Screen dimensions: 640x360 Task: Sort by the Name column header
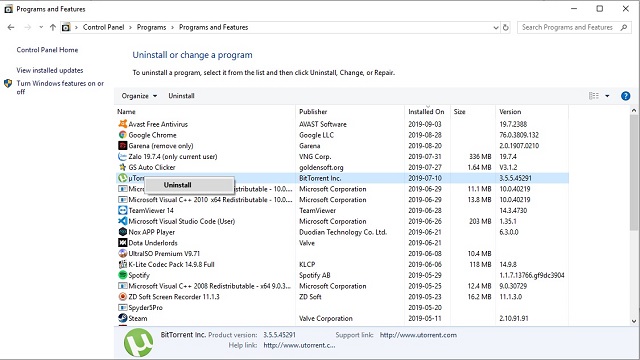[x=204, y=111]
